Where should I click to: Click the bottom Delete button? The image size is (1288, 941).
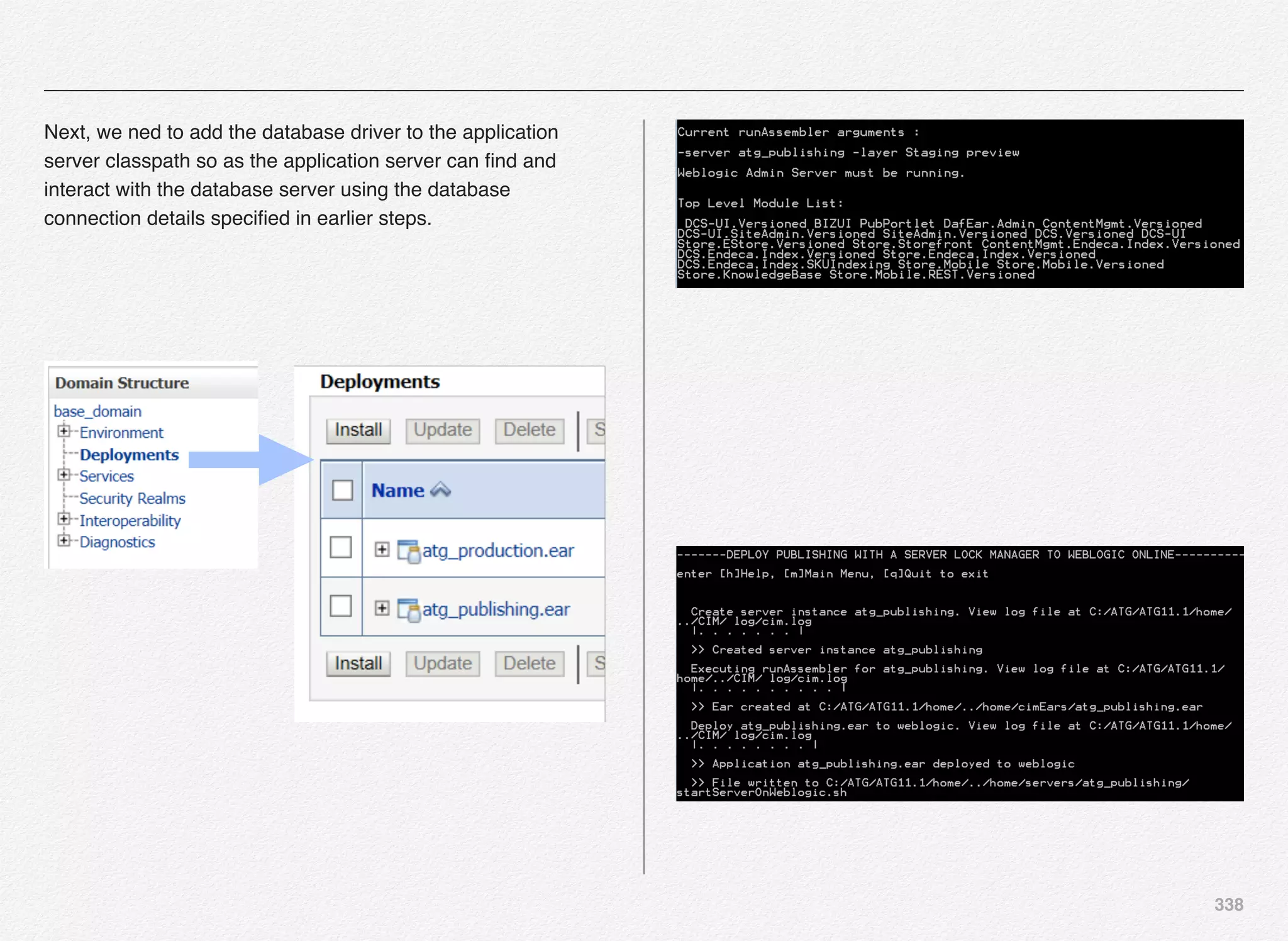[530, 664]
